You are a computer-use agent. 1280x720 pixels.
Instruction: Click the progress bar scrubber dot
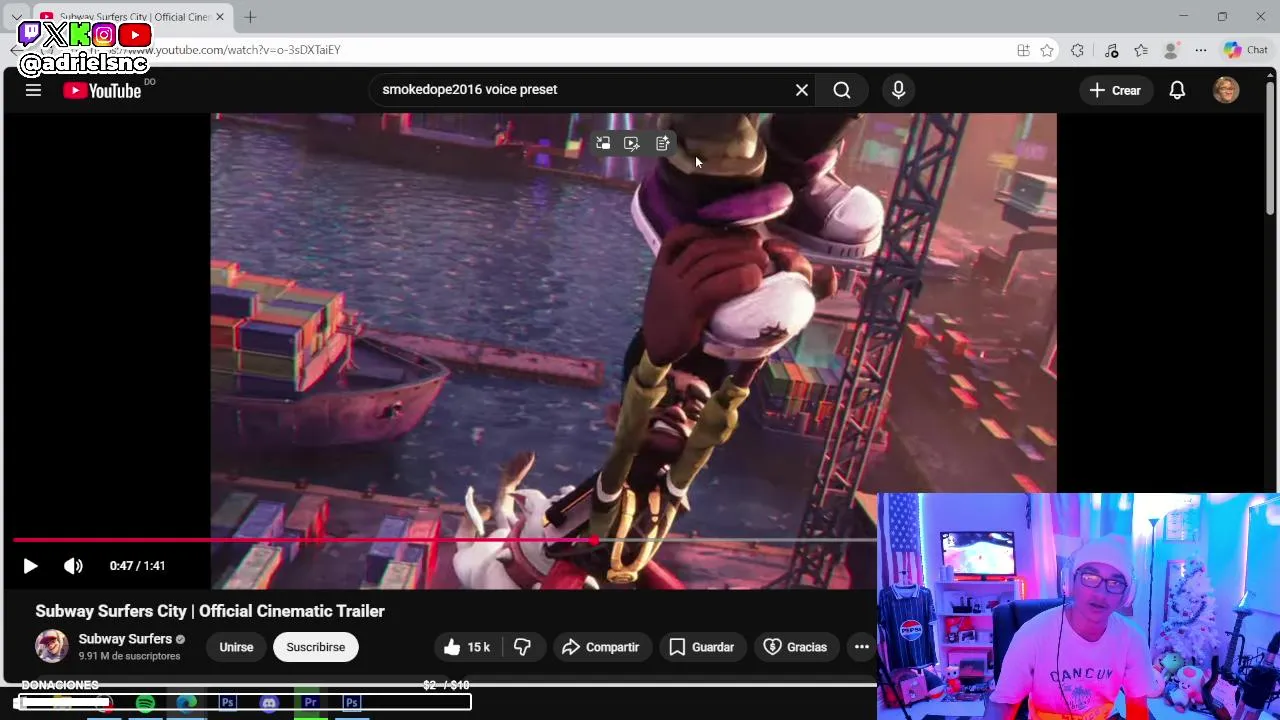point(594,540)
